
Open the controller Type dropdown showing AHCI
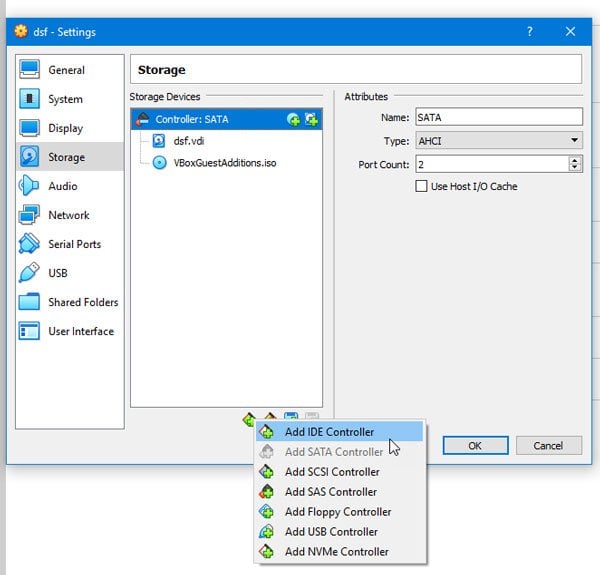click(499, 141)
